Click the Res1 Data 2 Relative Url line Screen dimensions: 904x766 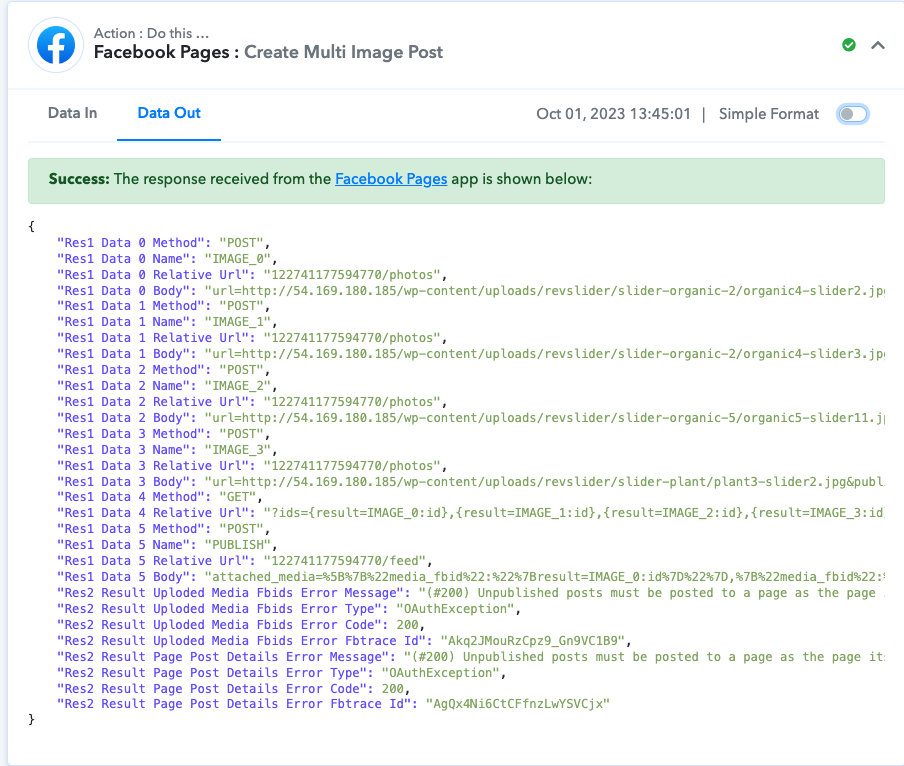tap(251, 402)
